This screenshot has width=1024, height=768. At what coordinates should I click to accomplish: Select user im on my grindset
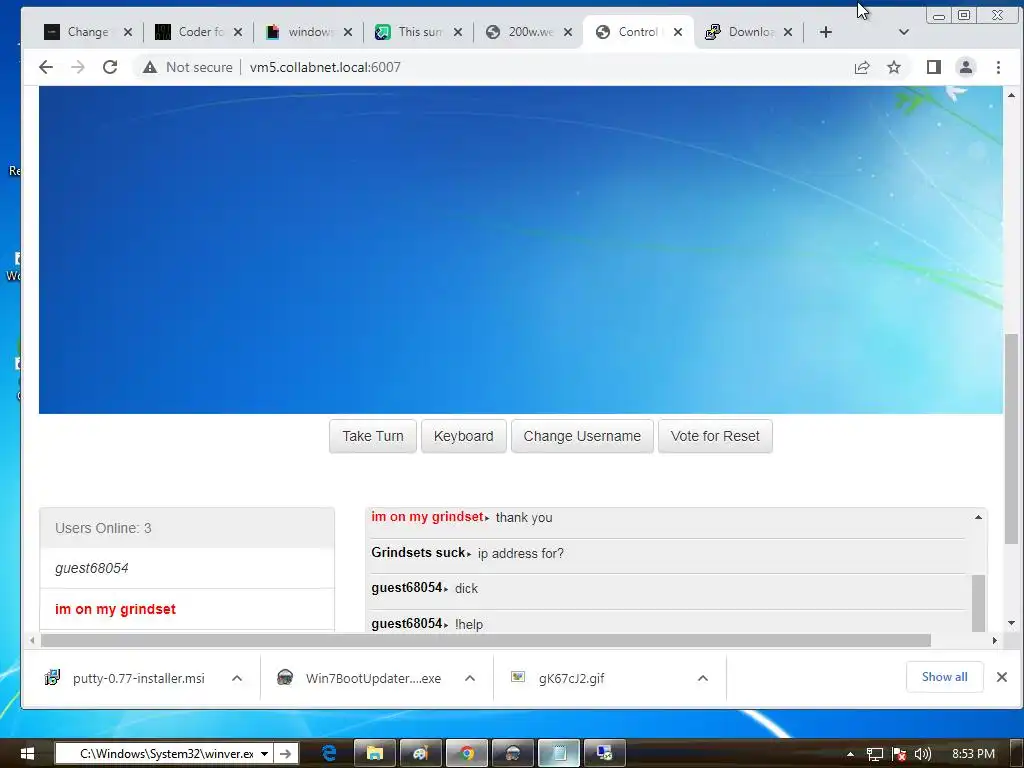point(187,609)
